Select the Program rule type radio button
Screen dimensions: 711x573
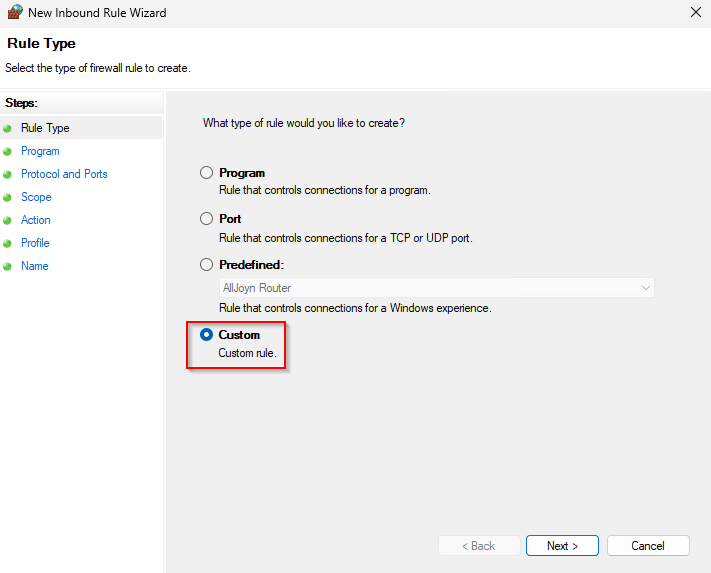(x=207, y=173)
